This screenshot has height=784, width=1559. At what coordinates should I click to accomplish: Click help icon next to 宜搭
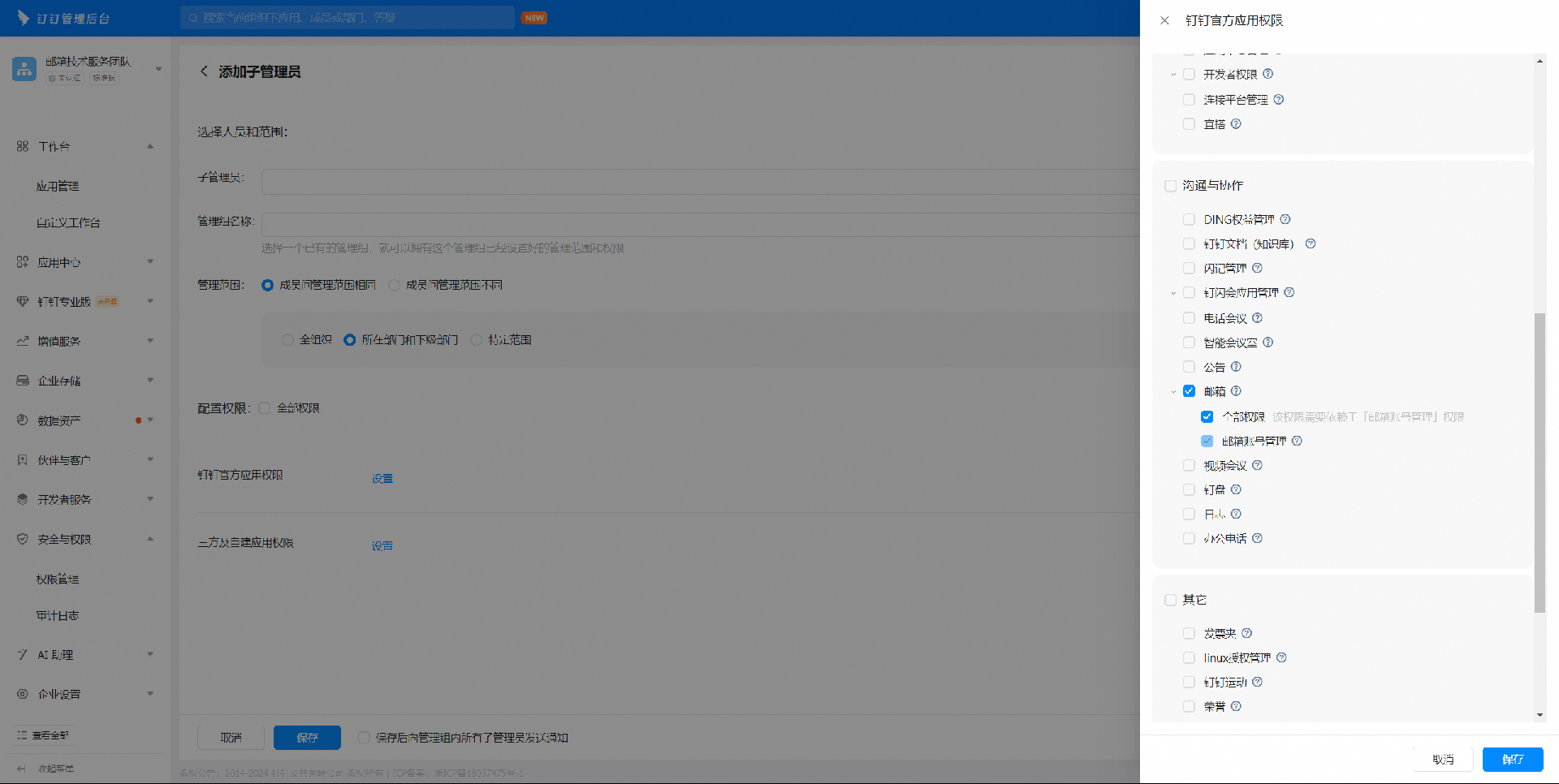pyautogui.click(x=1236, y=124)
